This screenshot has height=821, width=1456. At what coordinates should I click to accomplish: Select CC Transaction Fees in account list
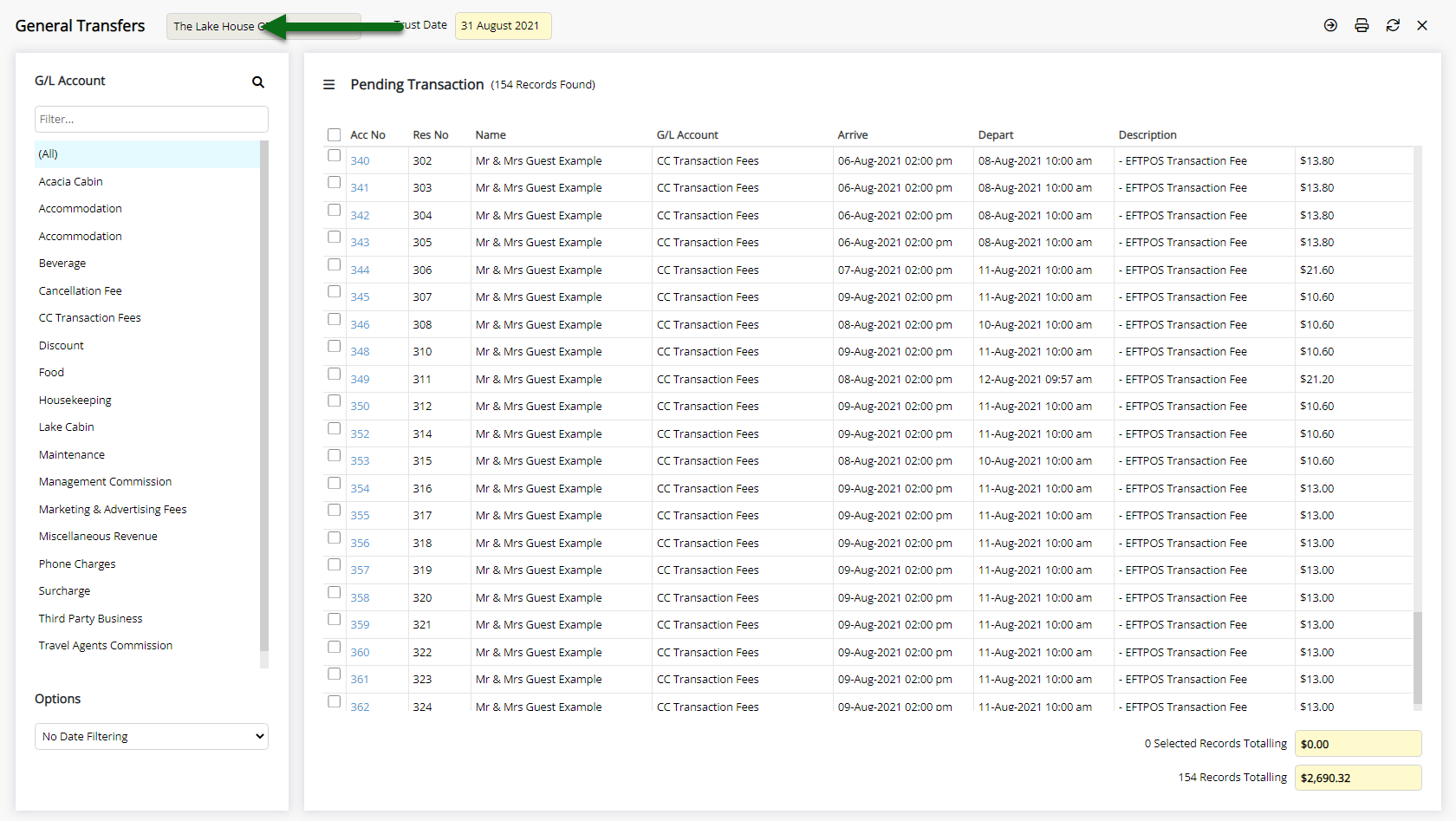(x=89, y=318)
